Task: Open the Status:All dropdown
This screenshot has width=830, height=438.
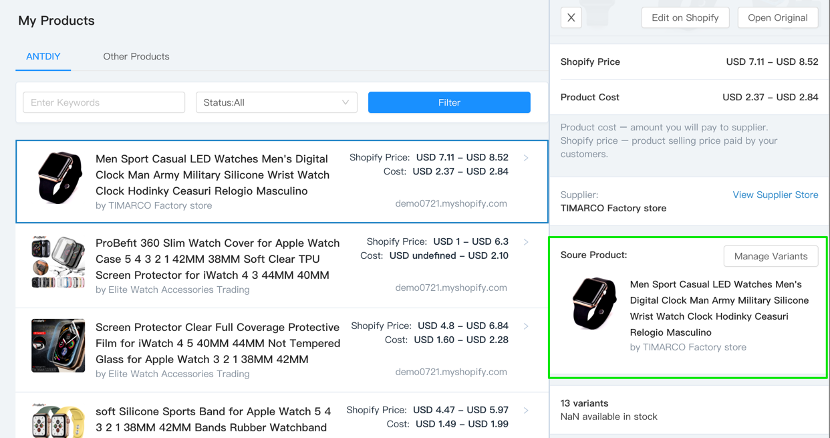Action: 277,103
